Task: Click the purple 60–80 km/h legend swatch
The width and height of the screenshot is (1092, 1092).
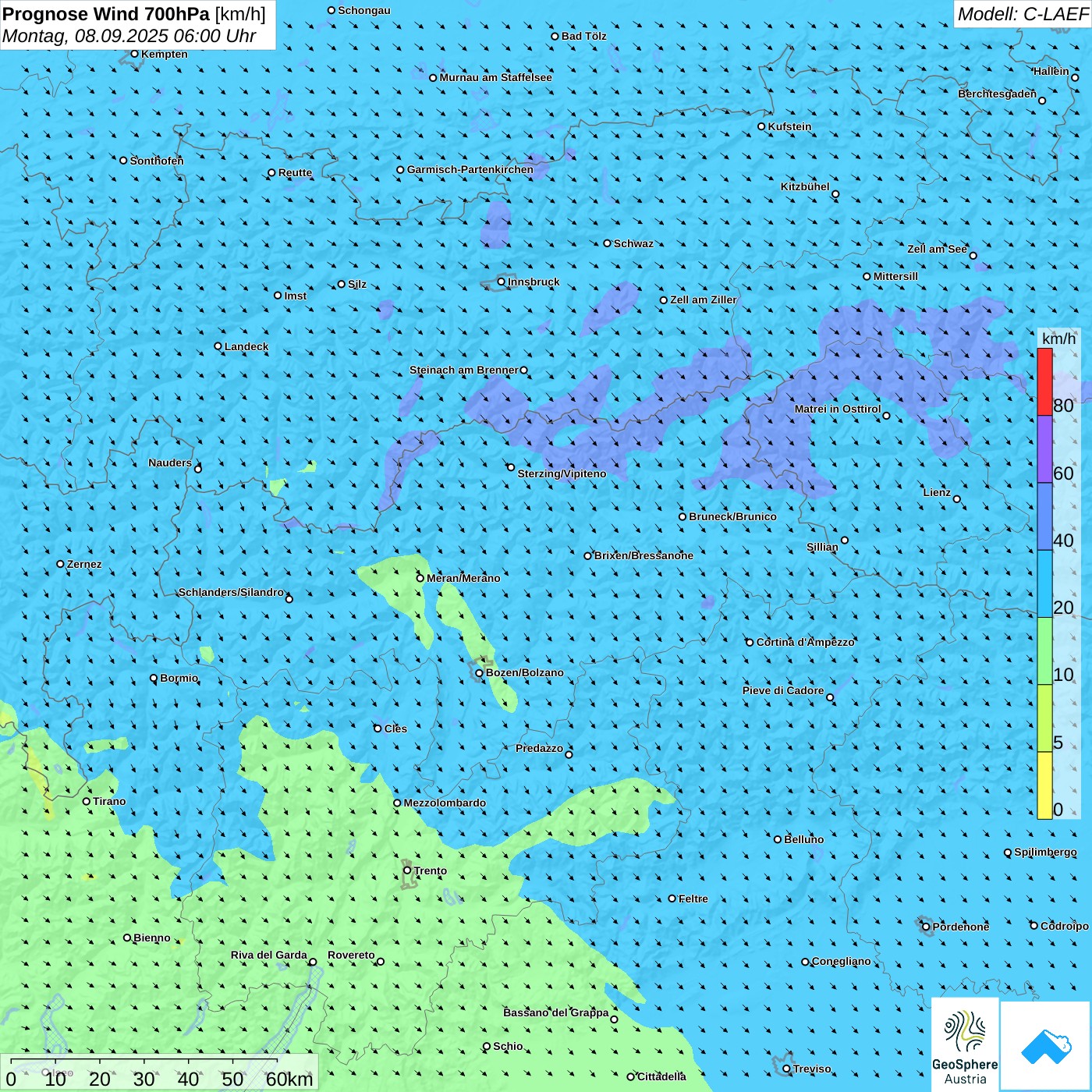Action: 1044,449
